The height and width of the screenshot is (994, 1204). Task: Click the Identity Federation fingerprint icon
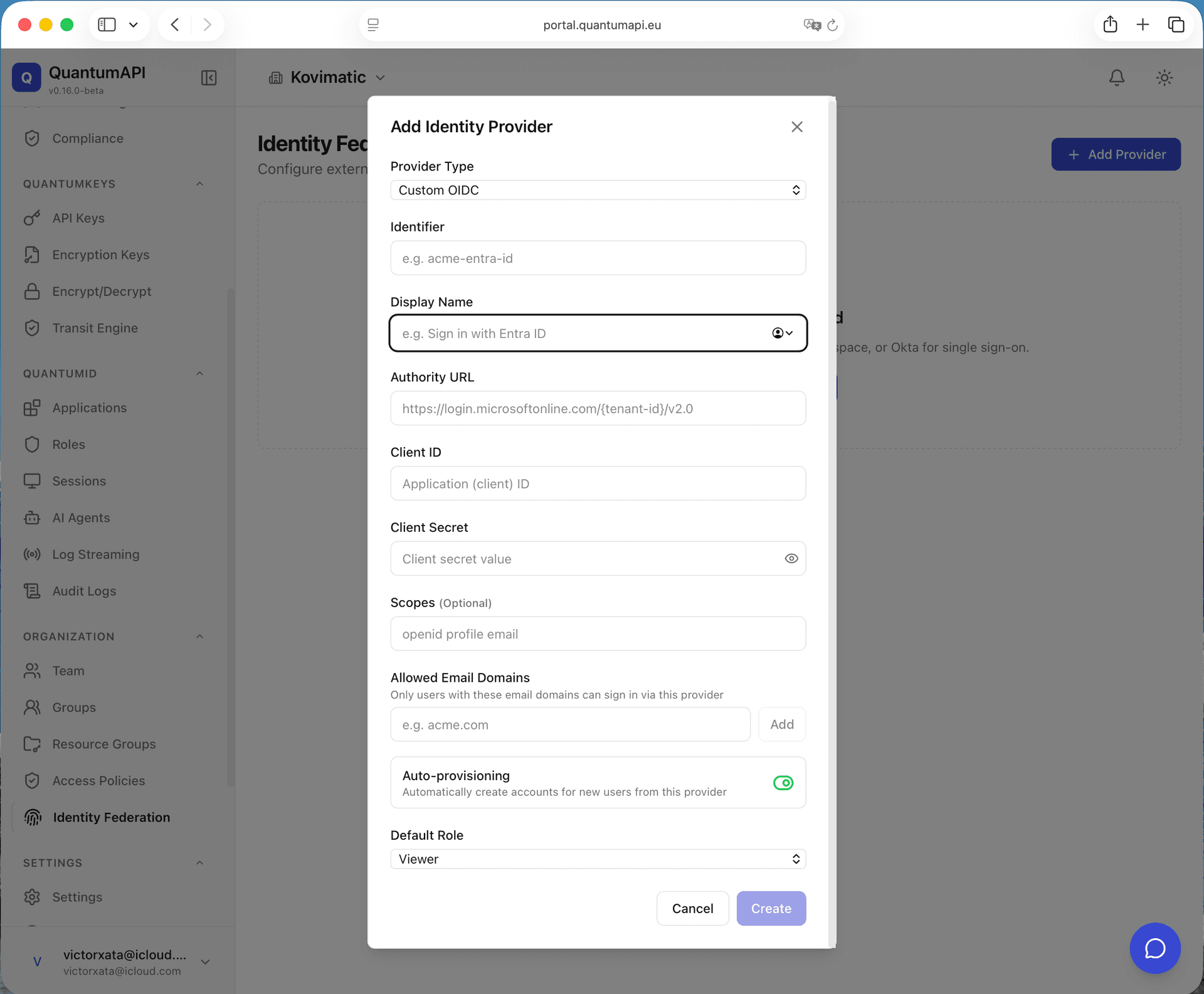(x=33, y=817)
